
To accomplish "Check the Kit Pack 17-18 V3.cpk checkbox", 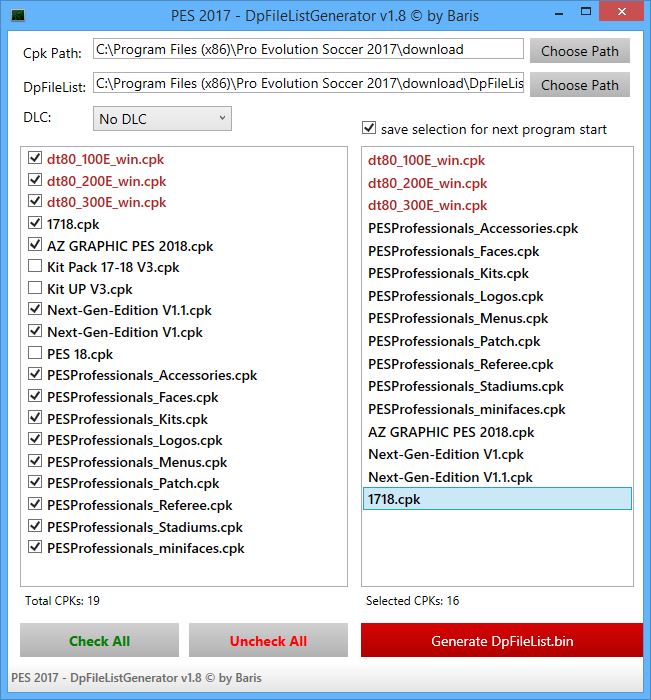I will (35, 266).
